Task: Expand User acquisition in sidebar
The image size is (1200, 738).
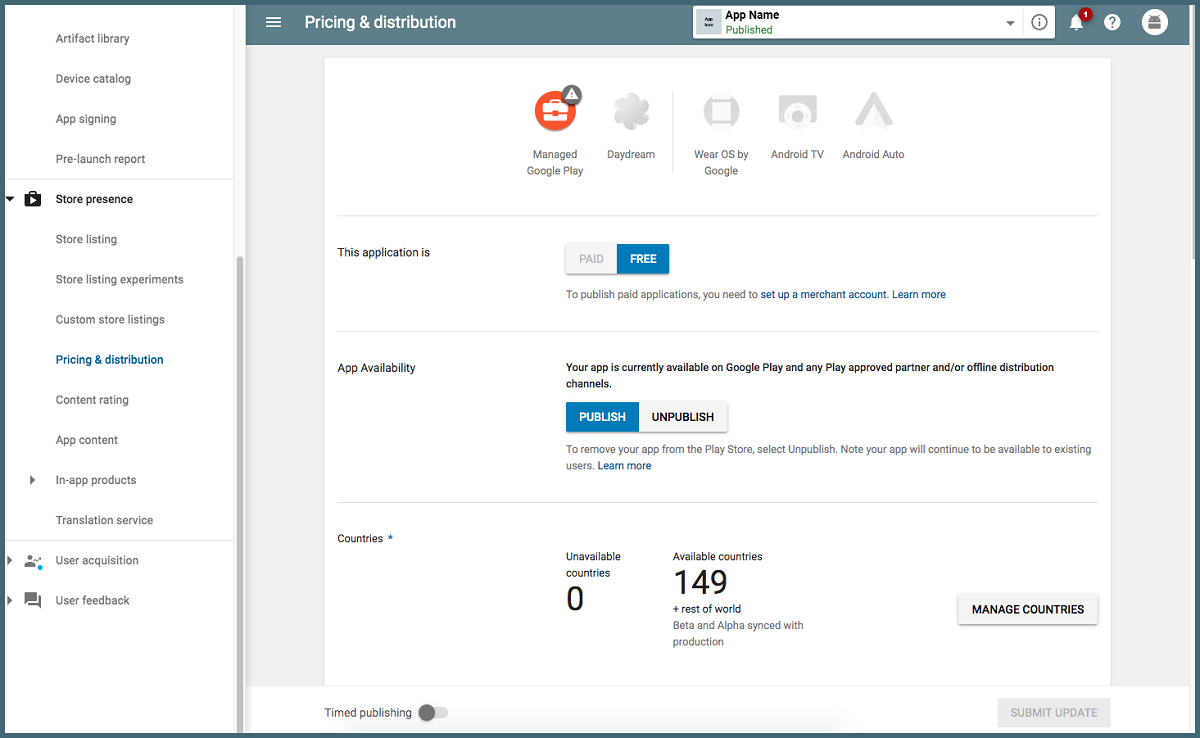Action: 10,561
